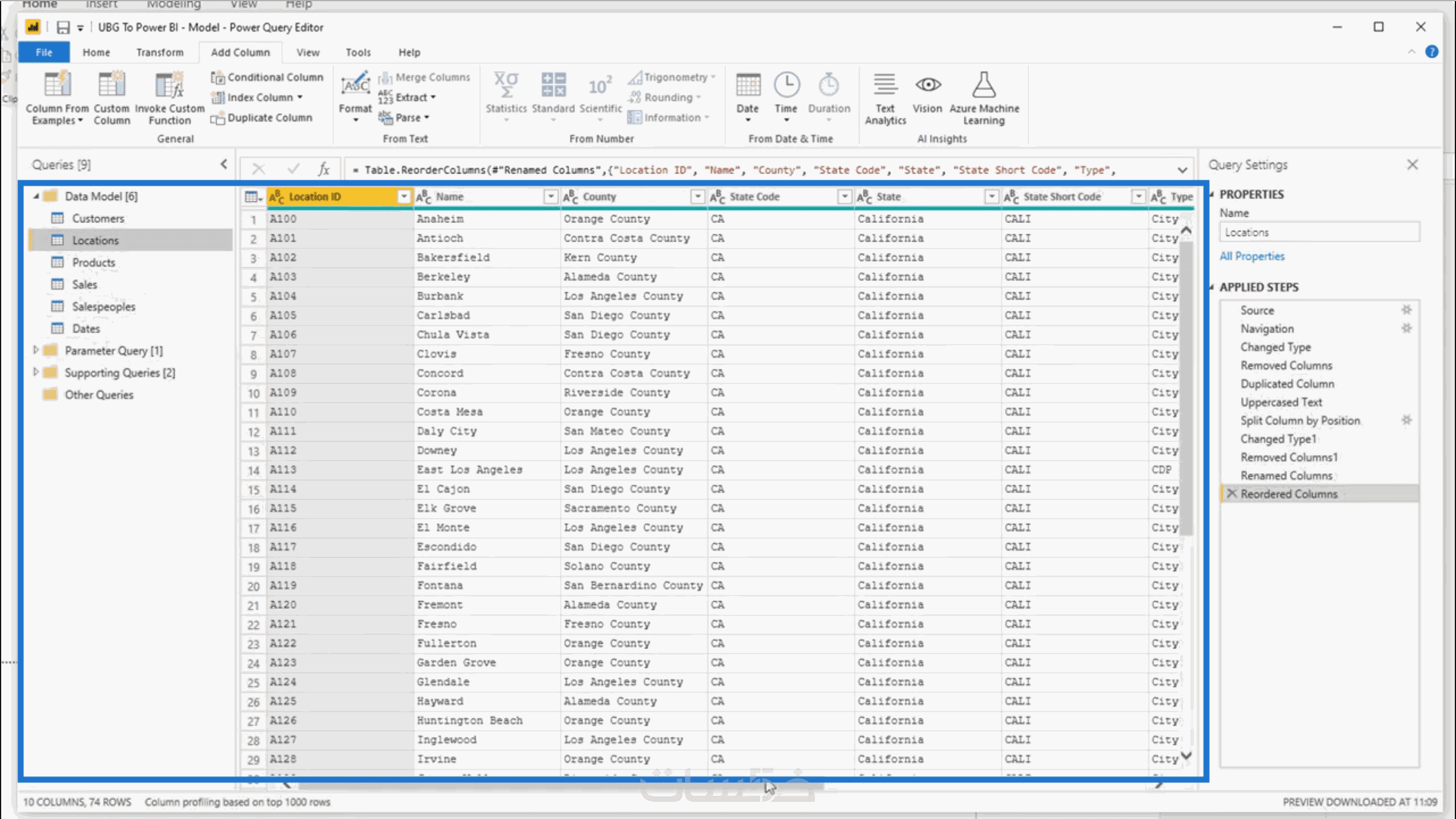This screenshot has width=1456, height=819.
Task: Expand the Parameter Query folder
Action: point(36,350)
